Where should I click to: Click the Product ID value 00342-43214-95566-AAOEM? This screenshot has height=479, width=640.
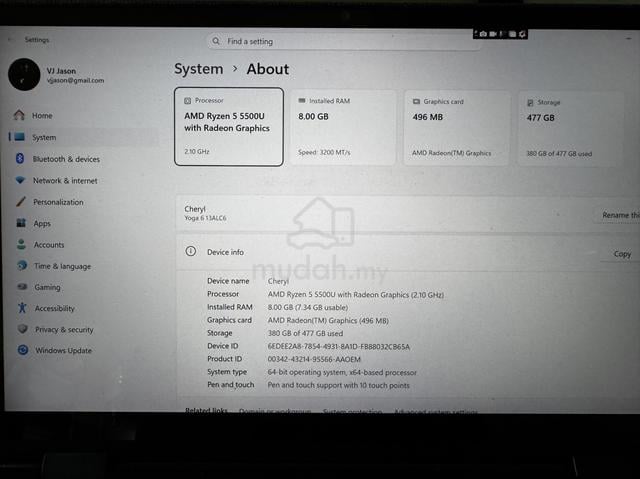(314, 359)
